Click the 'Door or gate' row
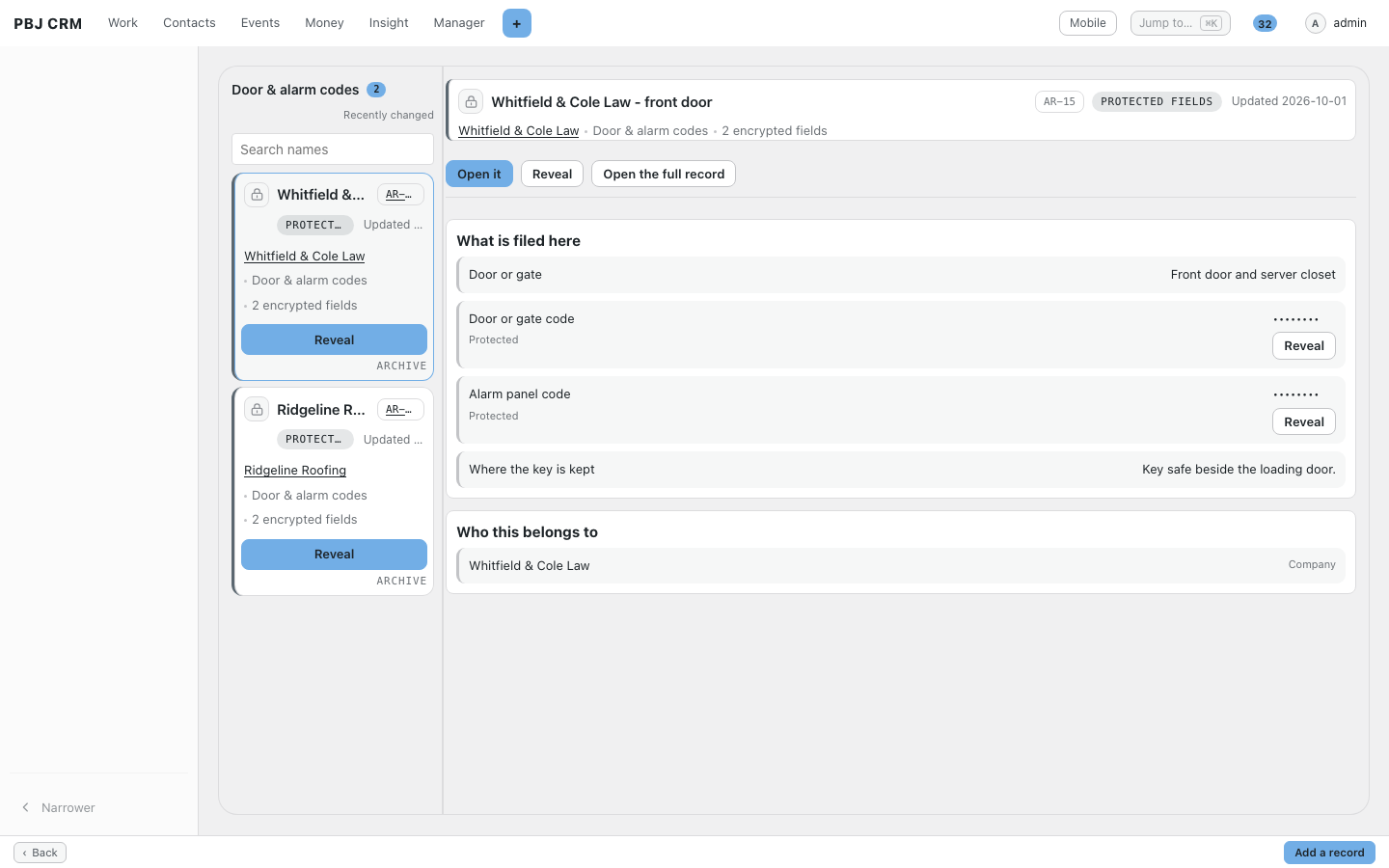The width and height of the screenshot is (1389, 868). coord(901,275)
